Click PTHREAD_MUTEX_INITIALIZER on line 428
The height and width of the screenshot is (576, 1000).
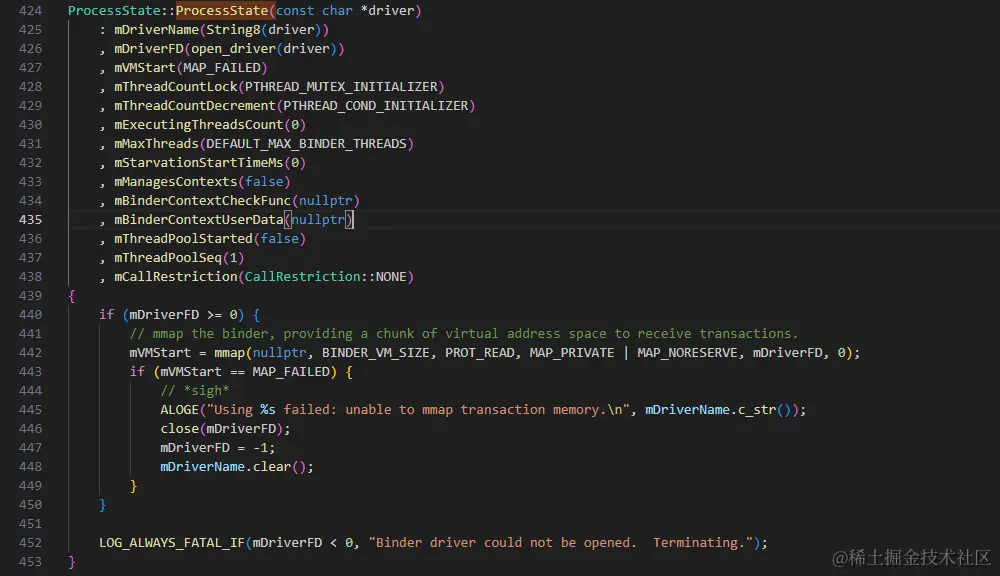click(341, 87)
